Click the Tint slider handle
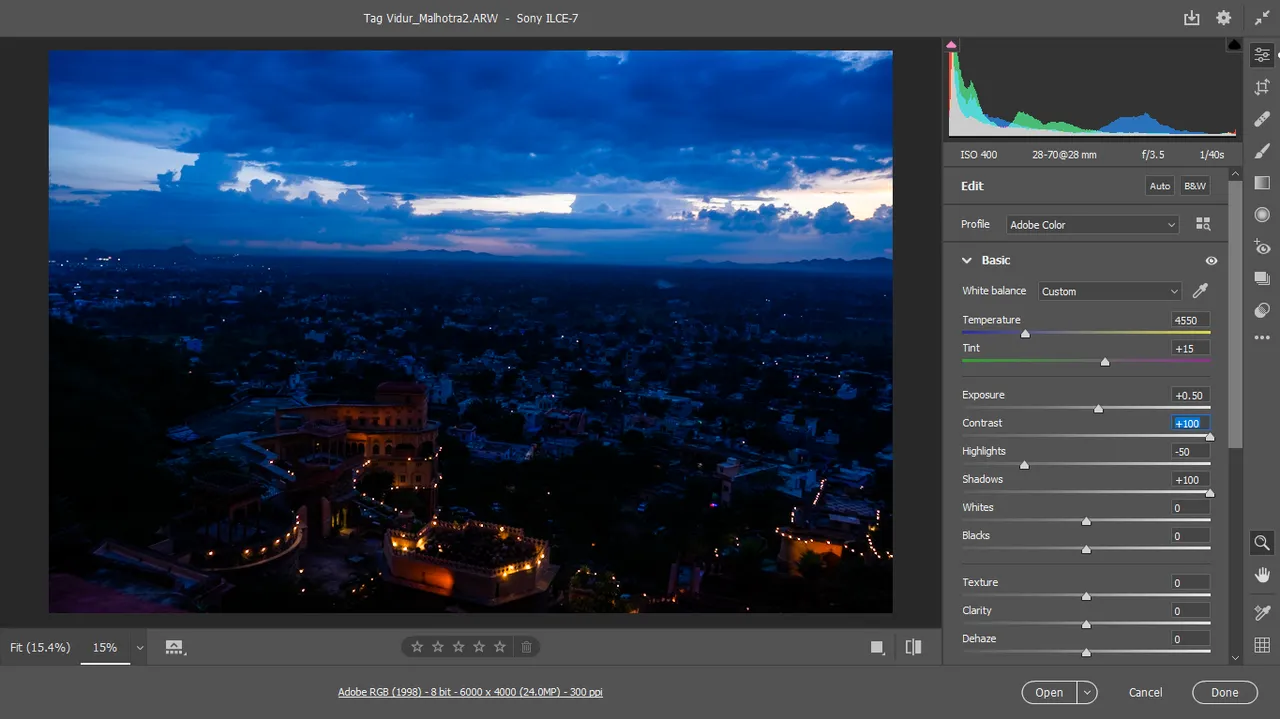This screenshot has height=719, width=1280. 1105,362
